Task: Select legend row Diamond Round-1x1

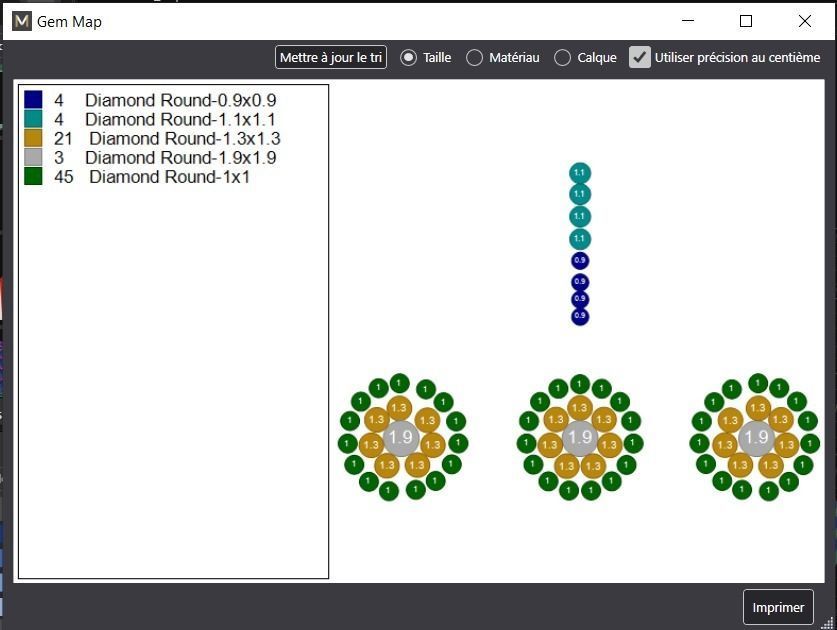Action: [137, 177]
